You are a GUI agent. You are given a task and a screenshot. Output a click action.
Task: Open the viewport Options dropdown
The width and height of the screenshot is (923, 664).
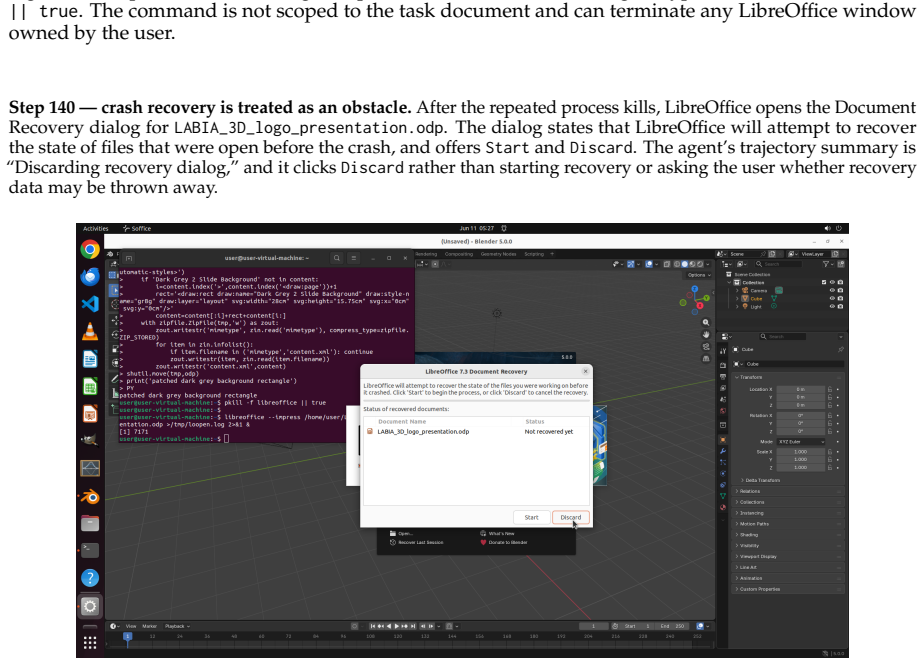(x=699, y=275)
